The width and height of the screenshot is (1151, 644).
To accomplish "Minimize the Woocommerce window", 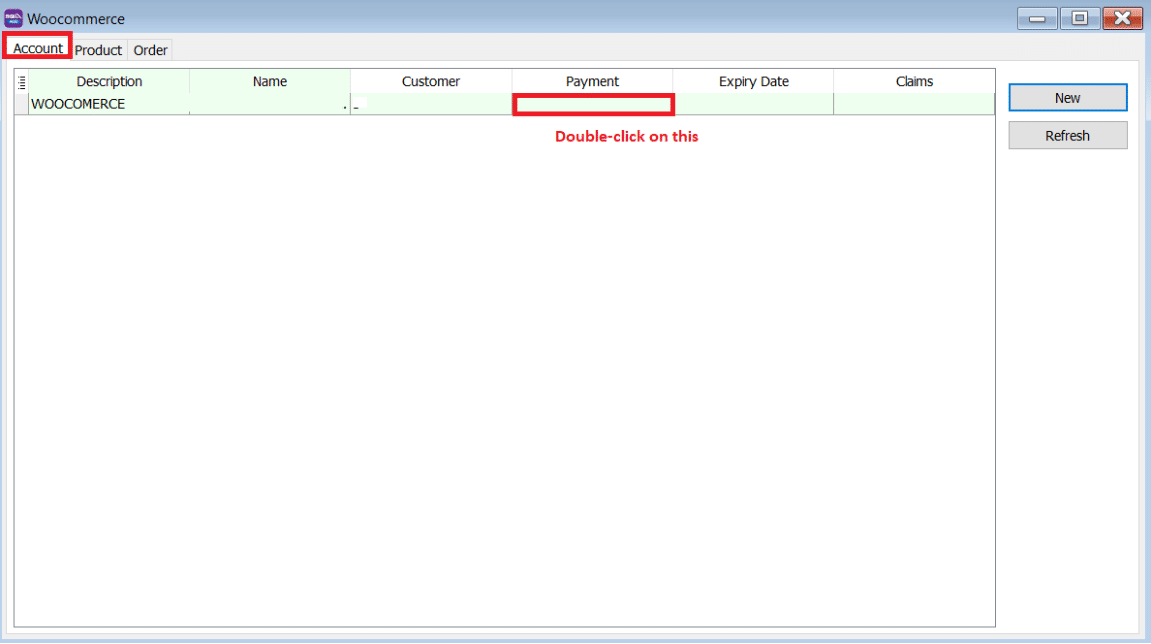I will 1037,18.
